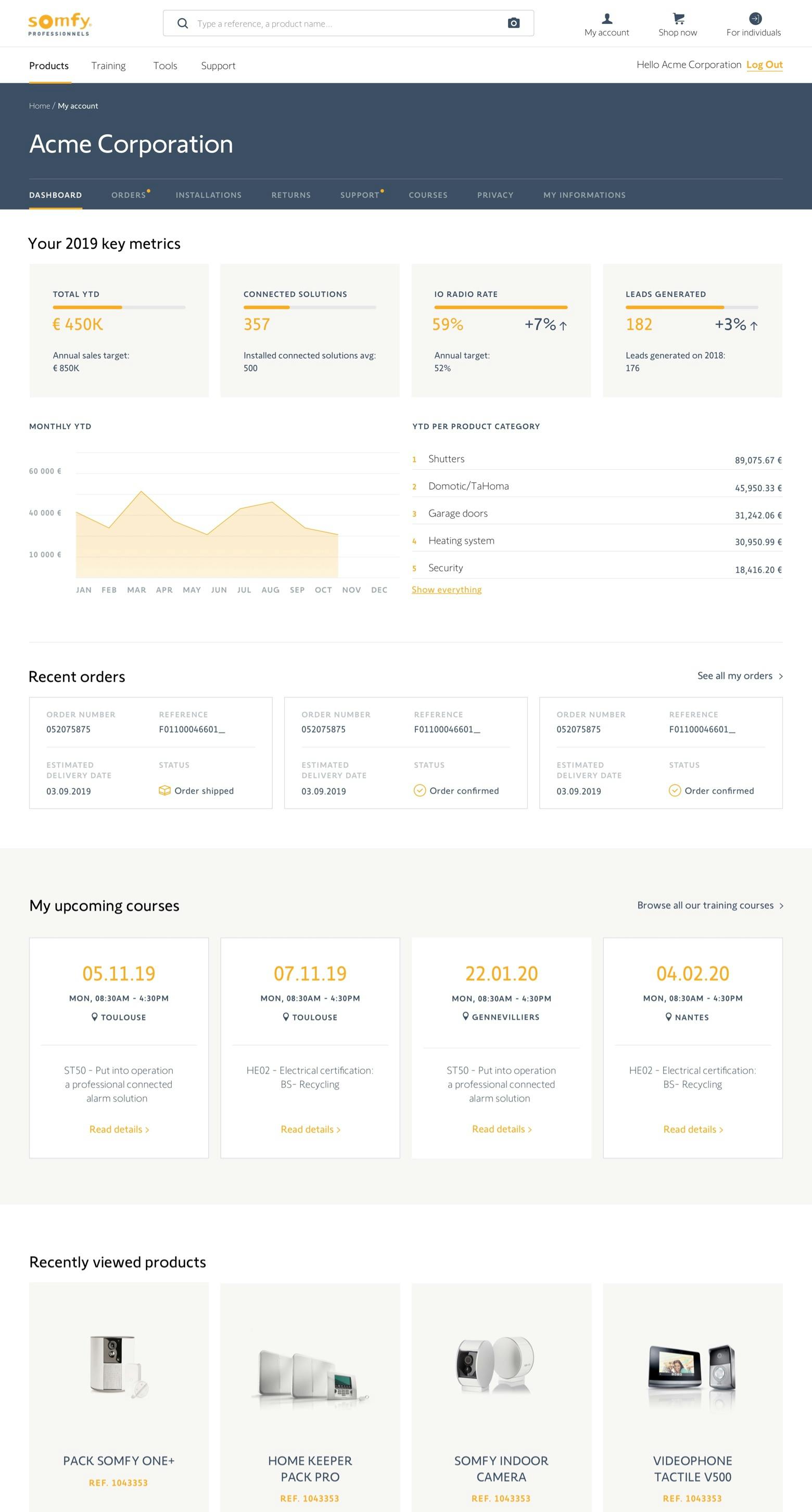Open Read details for 04.02.20 course
Image resolution: width=812 pixels, height=1512 pixels.
(693, 1129)
